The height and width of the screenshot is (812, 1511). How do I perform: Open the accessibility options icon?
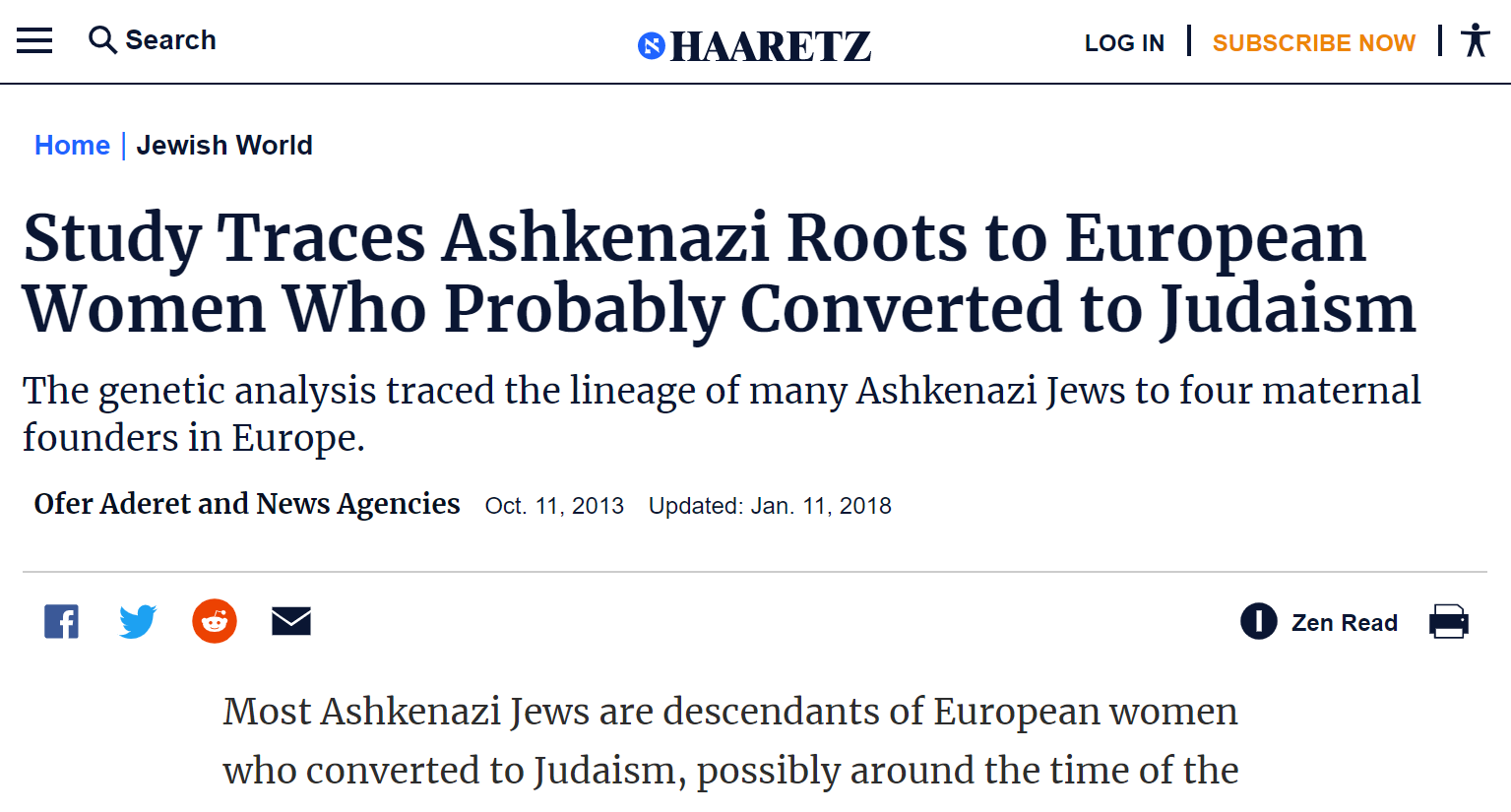[1475, 40]
